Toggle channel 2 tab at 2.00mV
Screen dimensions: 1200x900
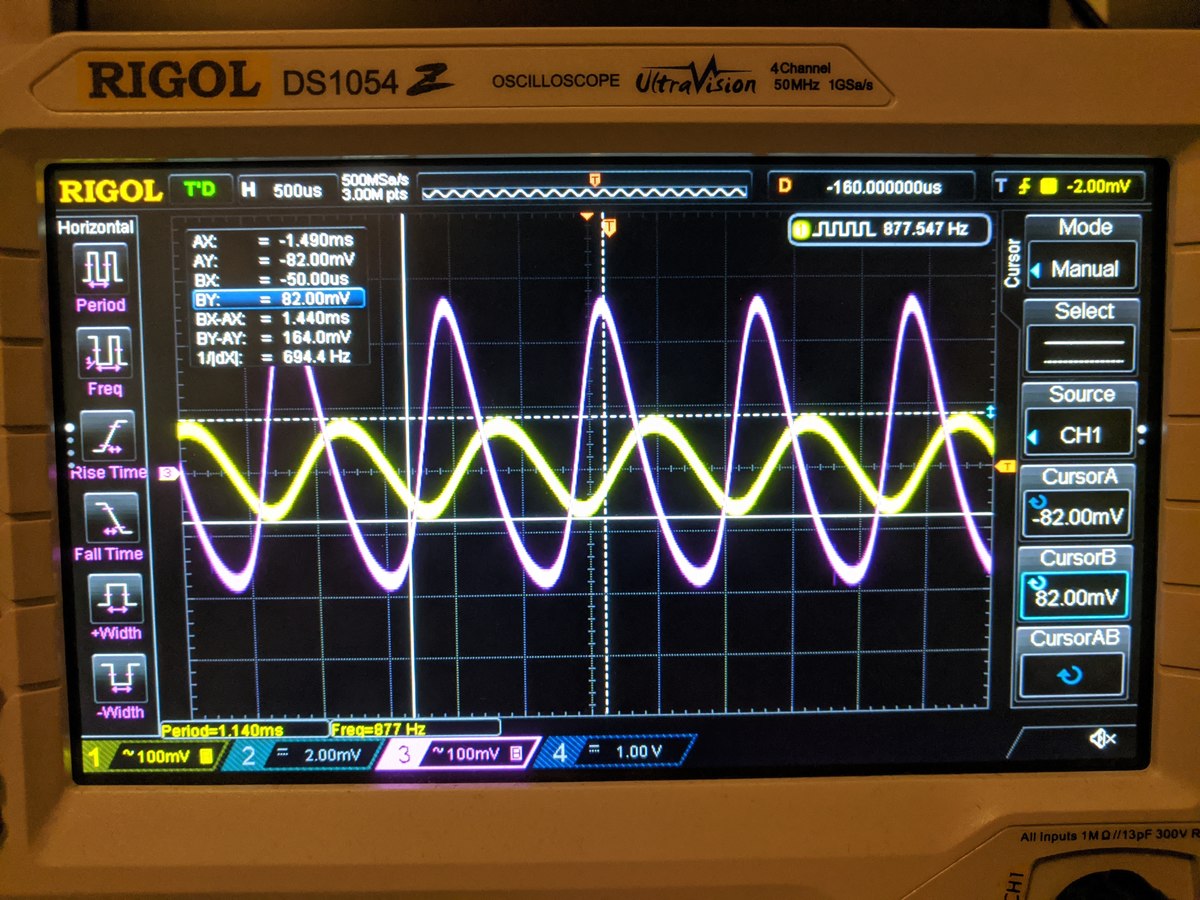click(303, 754)
